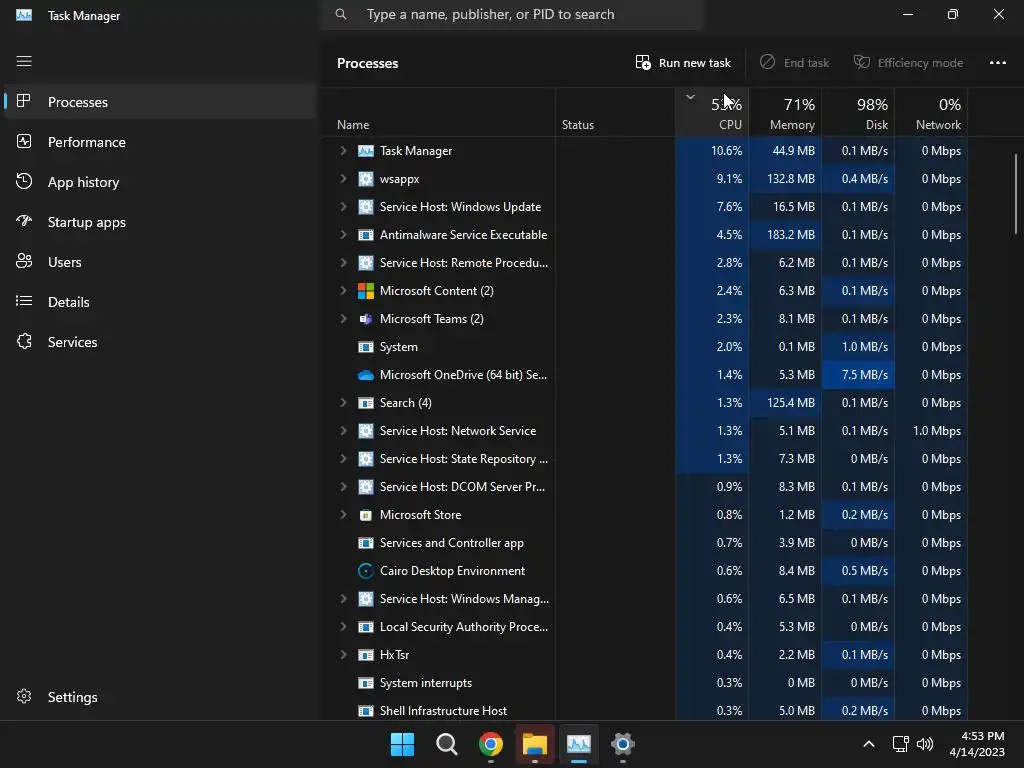Screen dimensions: 1024x768
Task: Click the Microsoft Content process icon
Action: point(366,291)
